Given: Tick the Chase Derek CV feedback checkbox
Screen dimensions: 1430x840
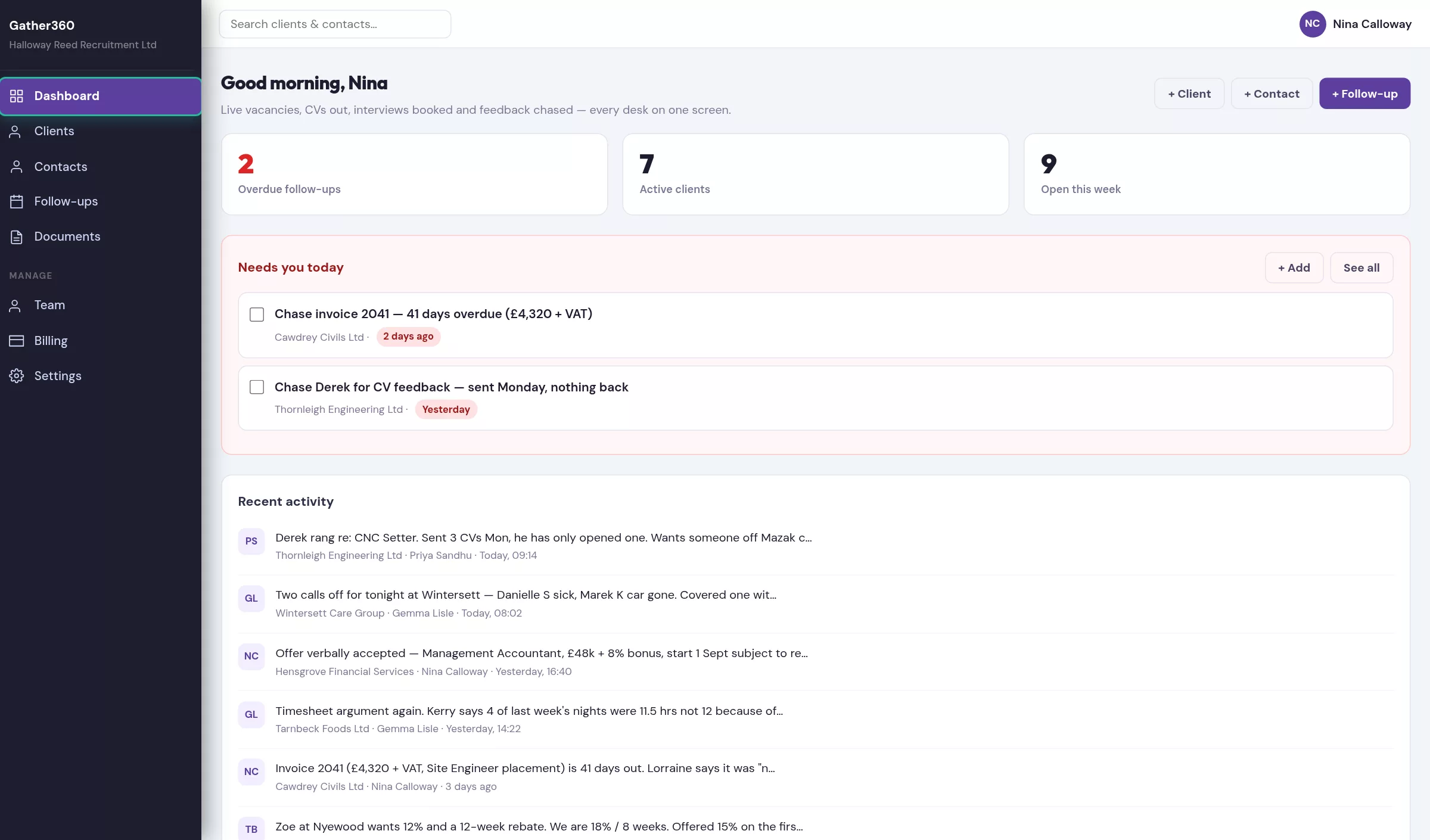Looking at the screenshot, I should tap(257, 387).
